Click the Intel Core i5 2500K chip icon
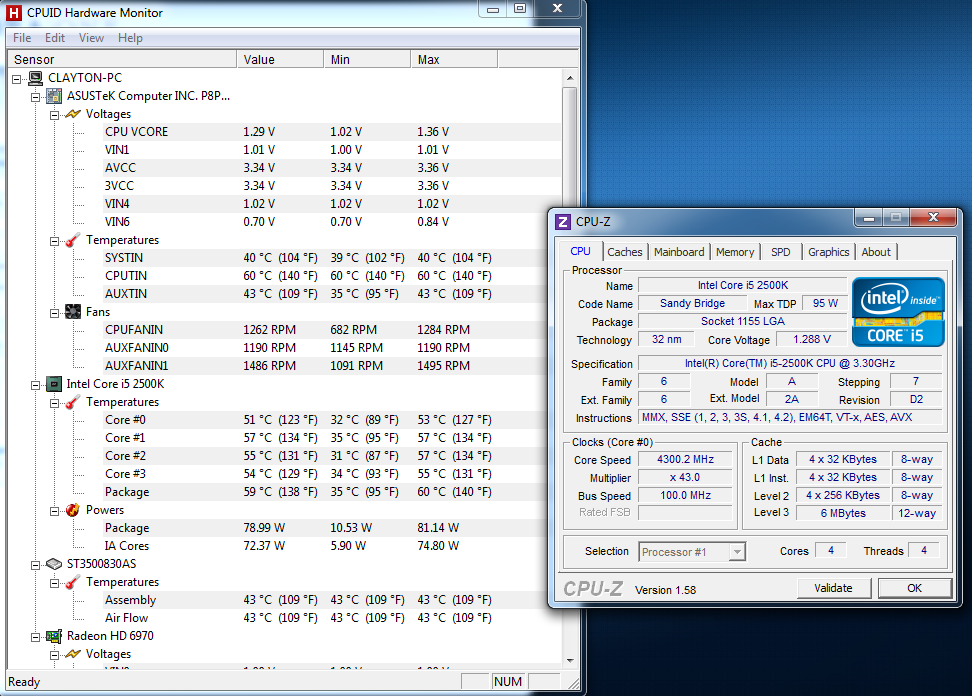The image size is (973, 696). click(54, 384)
